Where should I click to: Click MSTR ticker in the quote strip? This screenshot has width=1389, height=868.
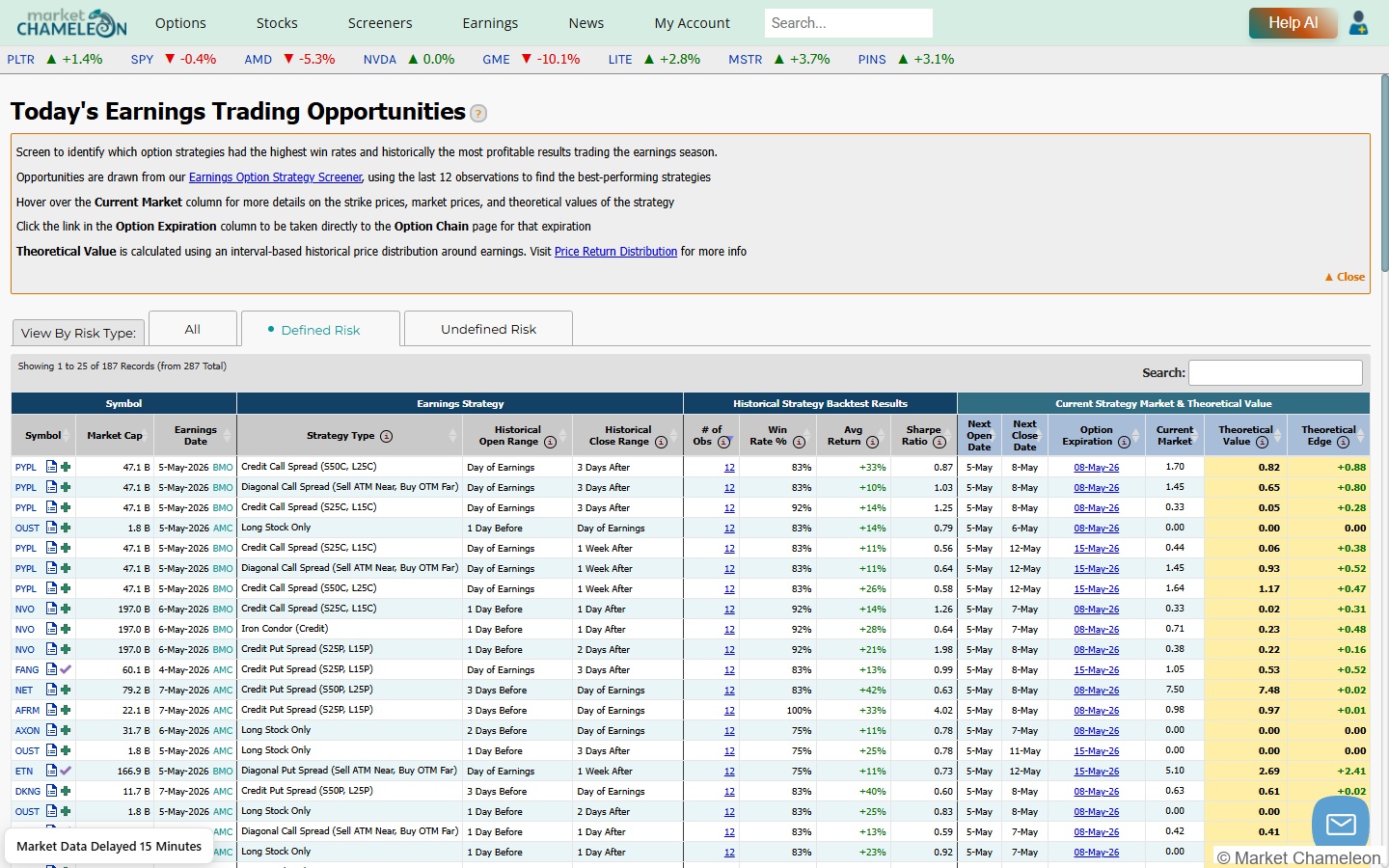pos(745,60)
